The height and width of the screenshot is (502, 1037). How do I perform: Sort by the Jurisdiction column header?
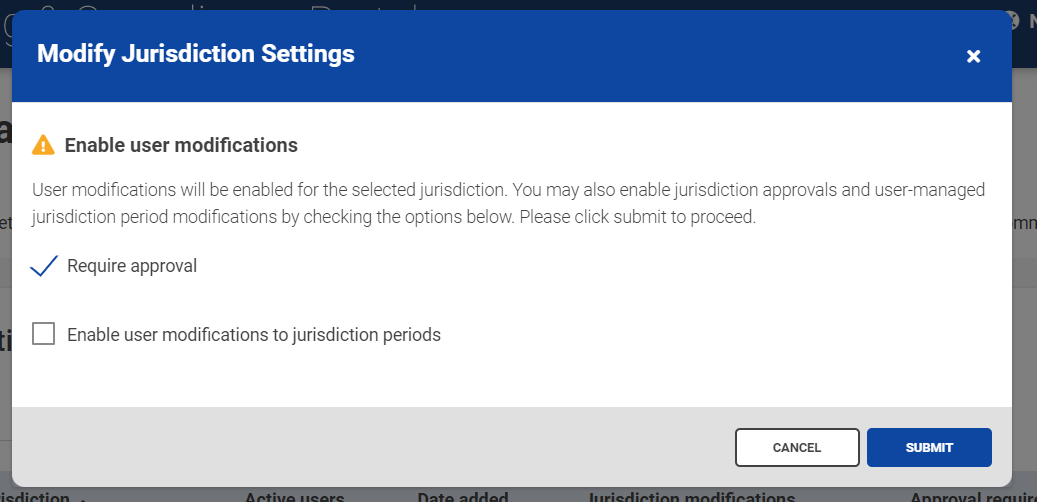35,496
